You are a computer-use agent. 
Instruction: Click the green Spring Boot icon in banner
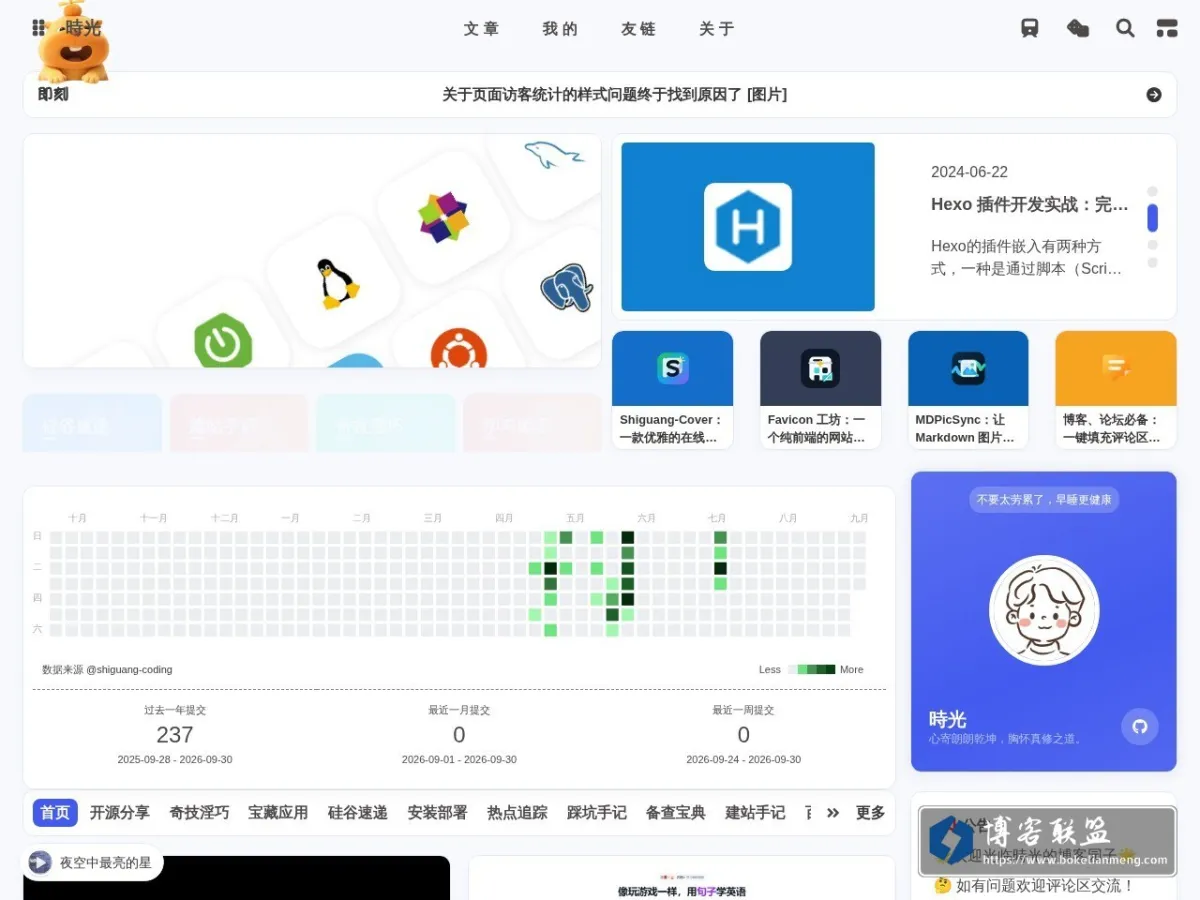click(223, 341)
